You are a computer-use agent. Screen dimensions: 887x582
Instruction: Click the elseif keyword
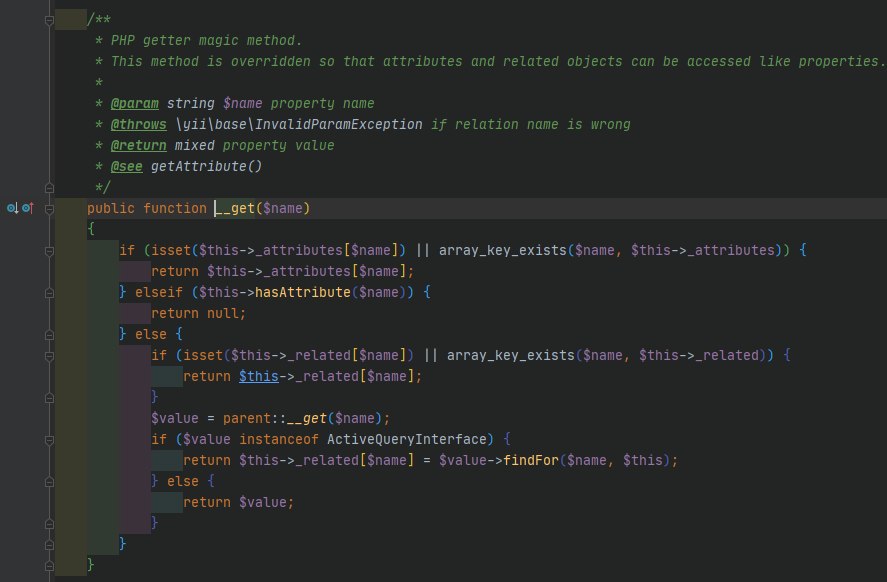coord(159,292)
